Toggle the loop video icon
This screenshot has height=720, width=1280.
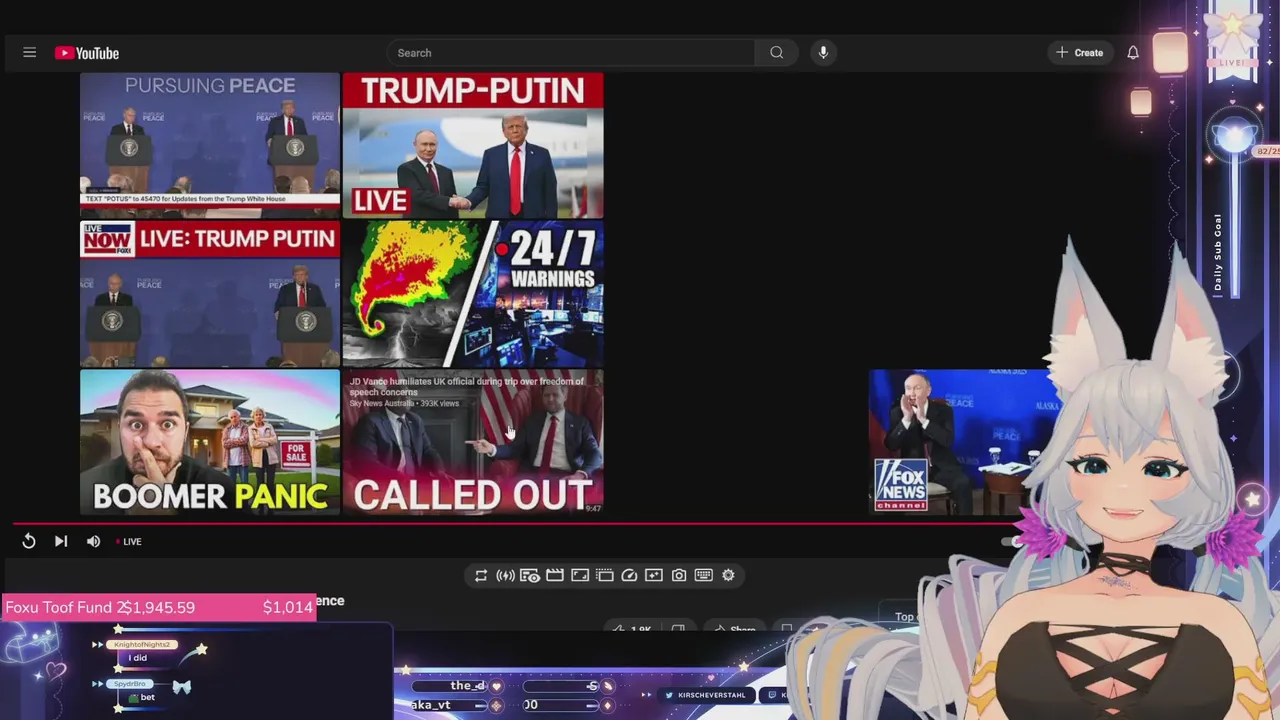[x=481, y=575]
